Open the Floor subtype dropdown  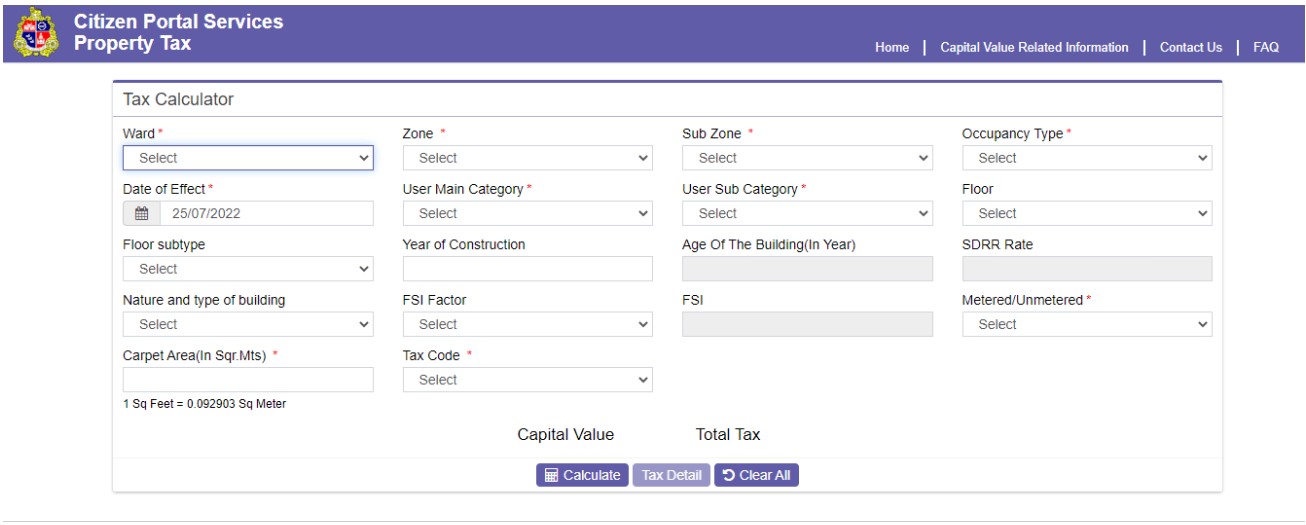[x=248, y=269]
